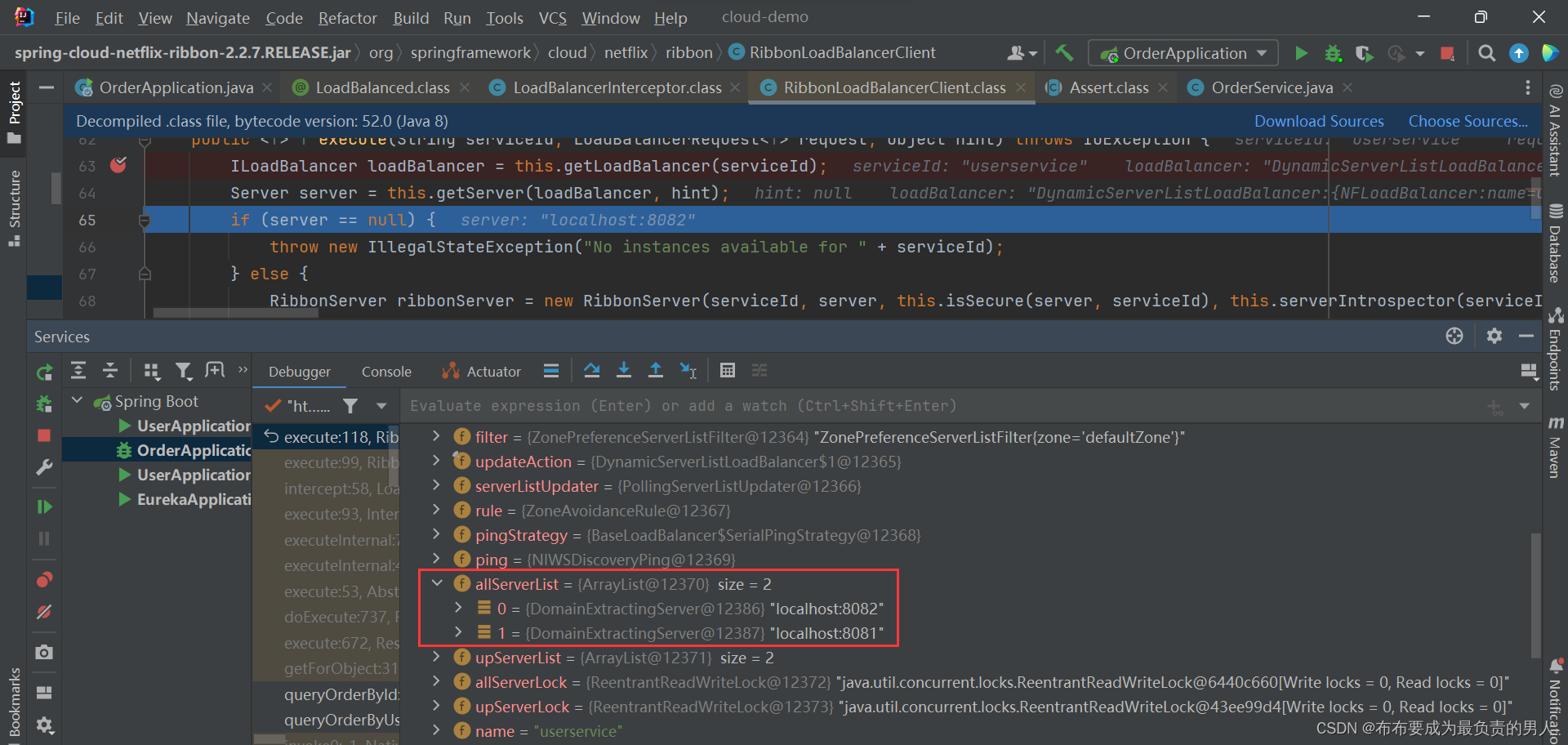Open the VCS menu
The height and width of the screenshot is (745, 1568).
553,18
